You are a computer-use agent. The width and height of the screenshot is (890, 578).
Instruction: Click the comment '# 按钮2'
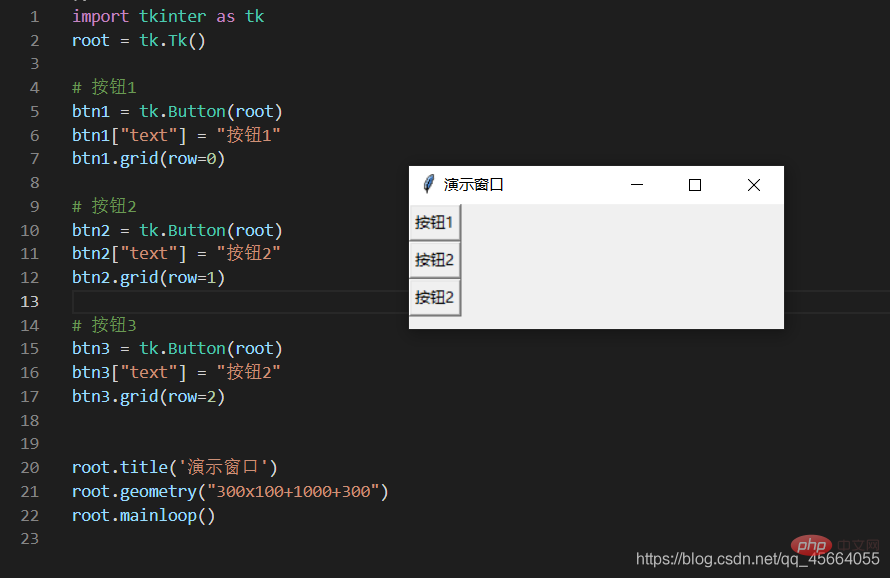click(x=104, y=206)
